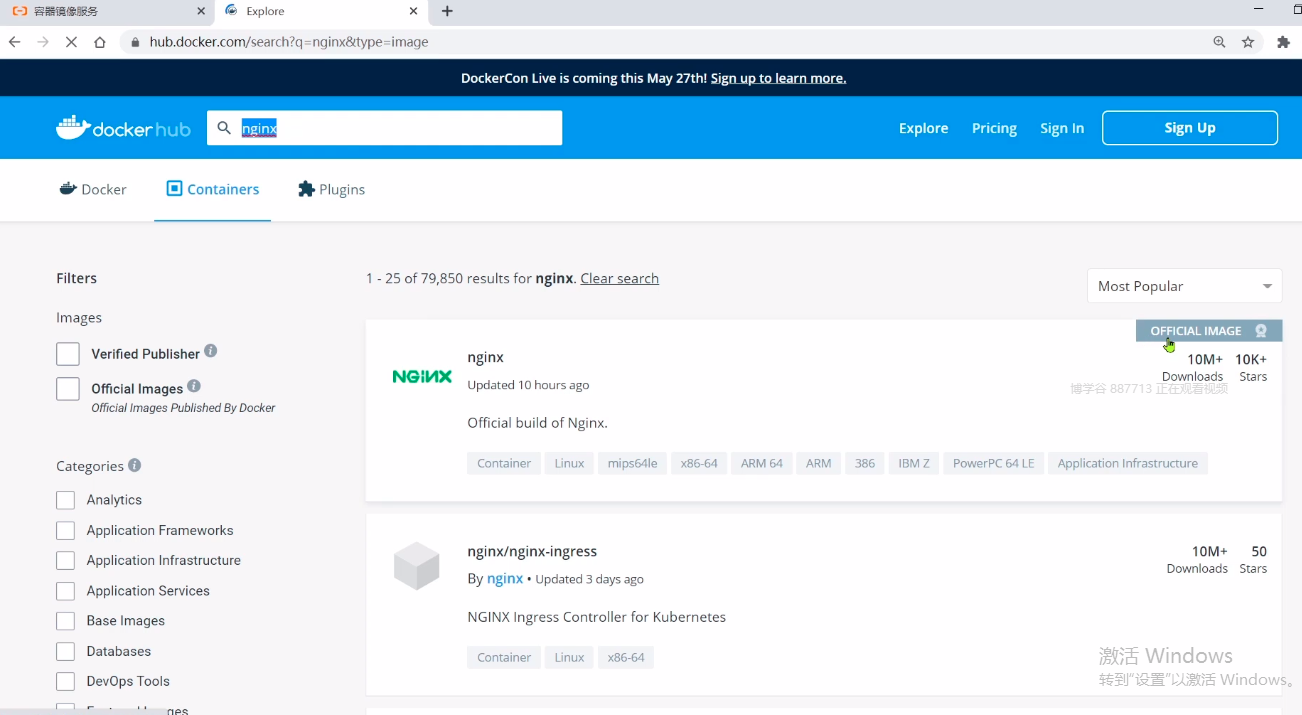Image resolution: width=1302 pixels, height=715 pixels.
Task: Click 'NGINX Ingress Controller for Kubernetes' text
Action: coord(597,616)
